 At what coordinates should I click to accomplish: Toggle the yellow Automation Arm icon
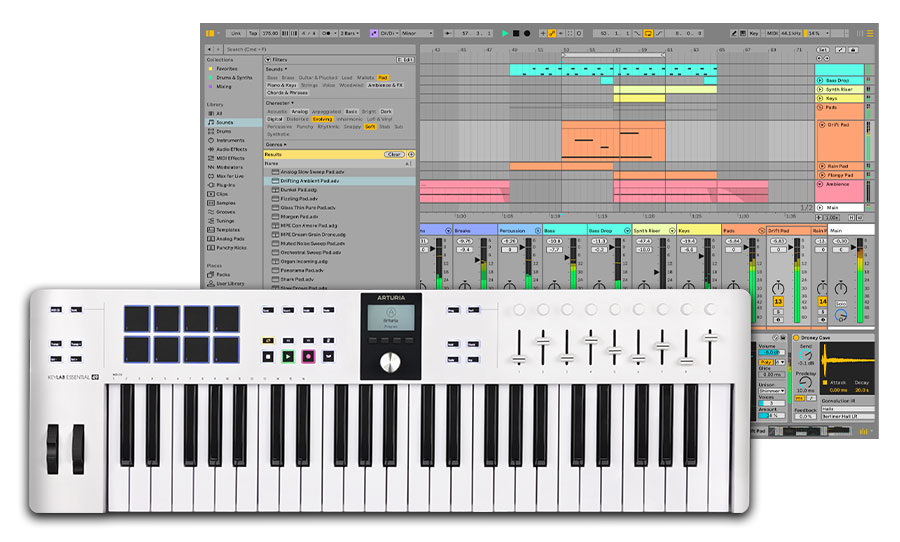[552, 33]
